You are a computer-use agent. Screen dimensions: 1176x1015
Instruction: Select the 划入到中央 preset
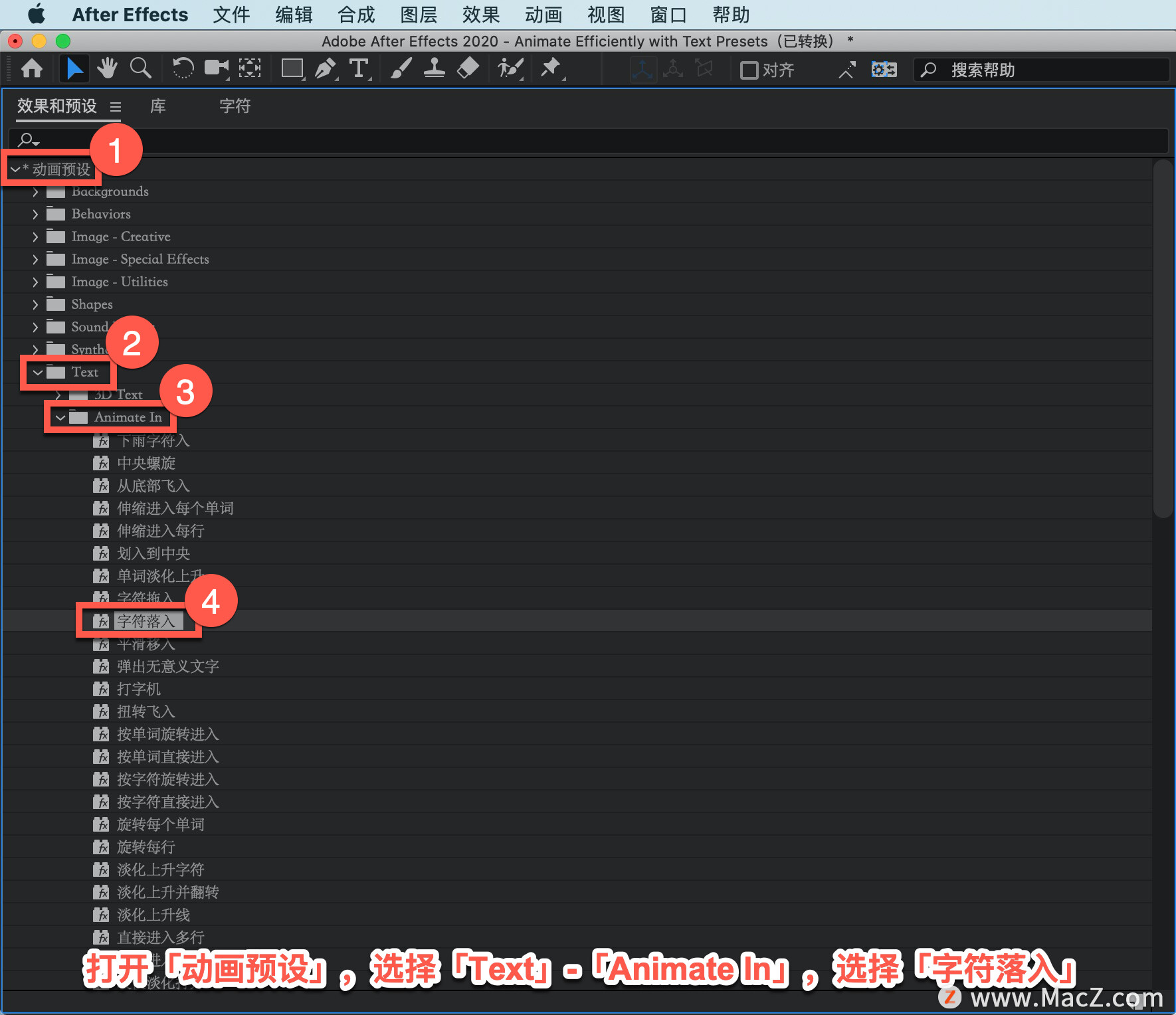point(153,553)
